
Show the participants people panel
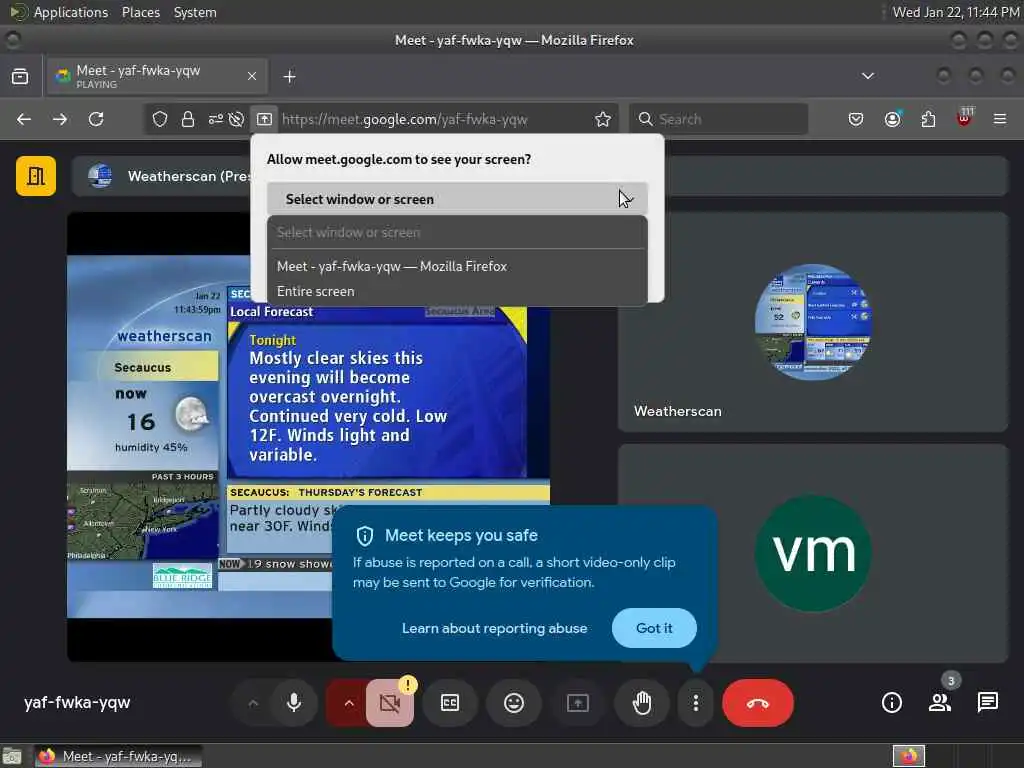tap(940, 703)
